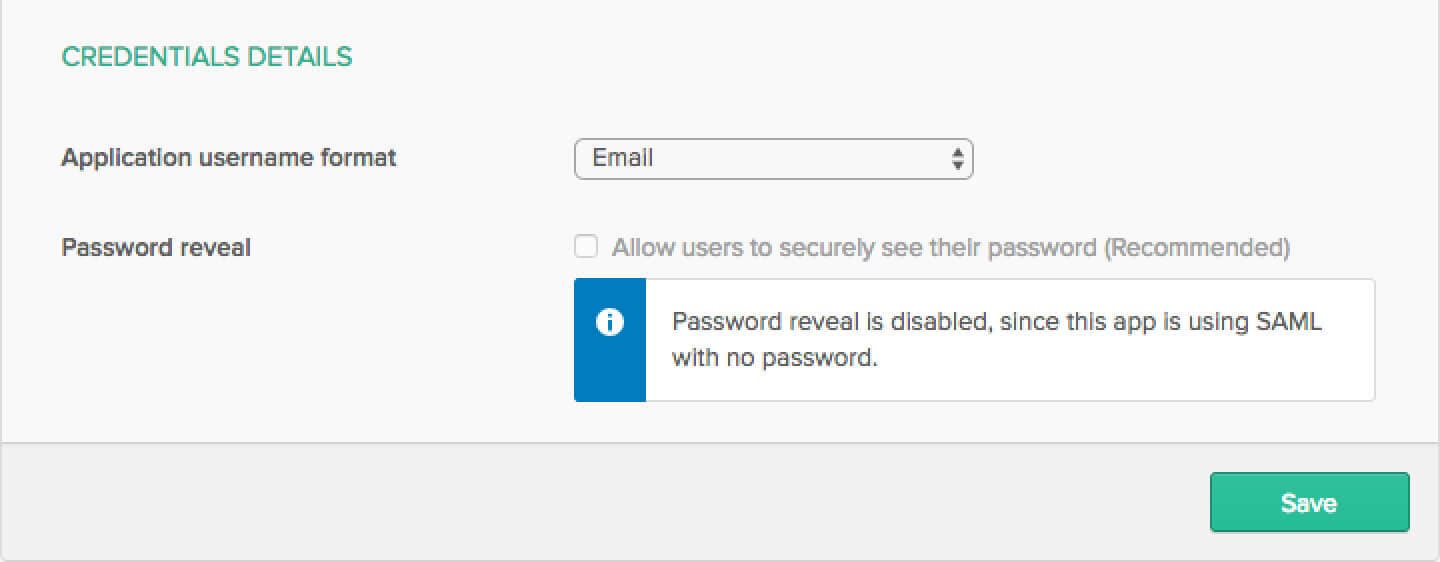Click "with no password." line in the notice
Image resolution: width=1440 pixels, height=562 pixels.
click(x=774, y=357)
